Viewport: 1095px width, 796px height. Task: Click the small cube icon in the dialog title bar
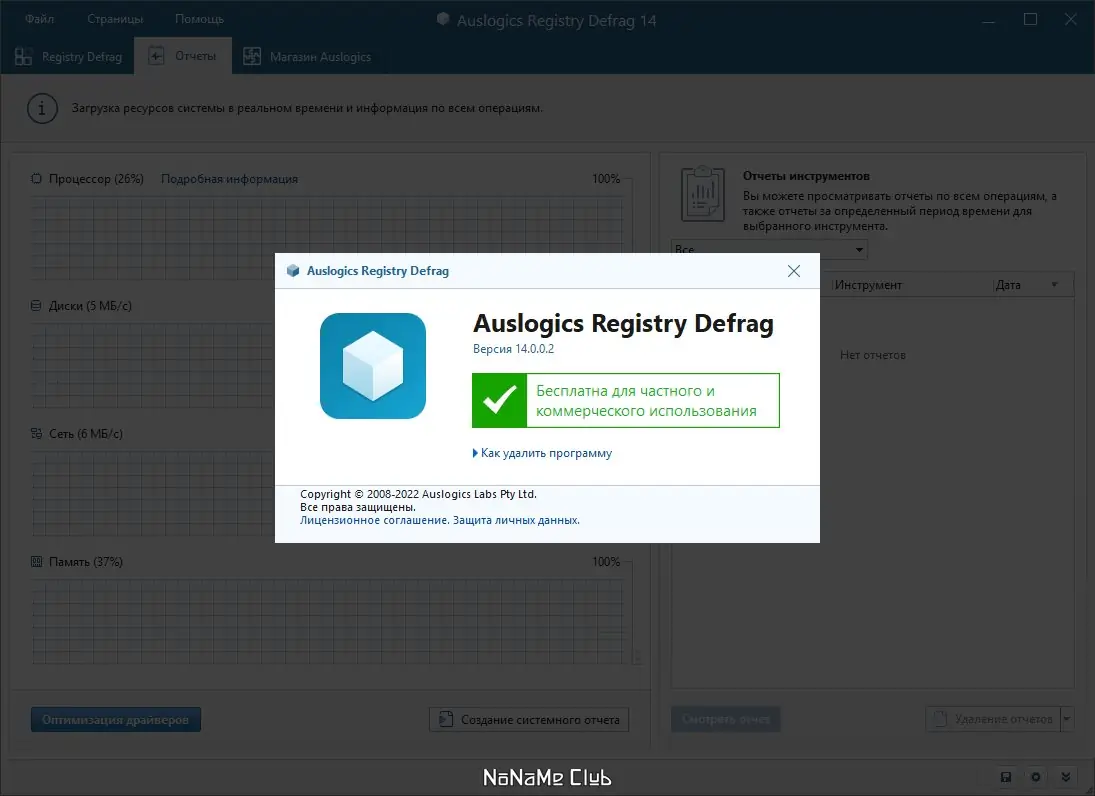point(293,271)
